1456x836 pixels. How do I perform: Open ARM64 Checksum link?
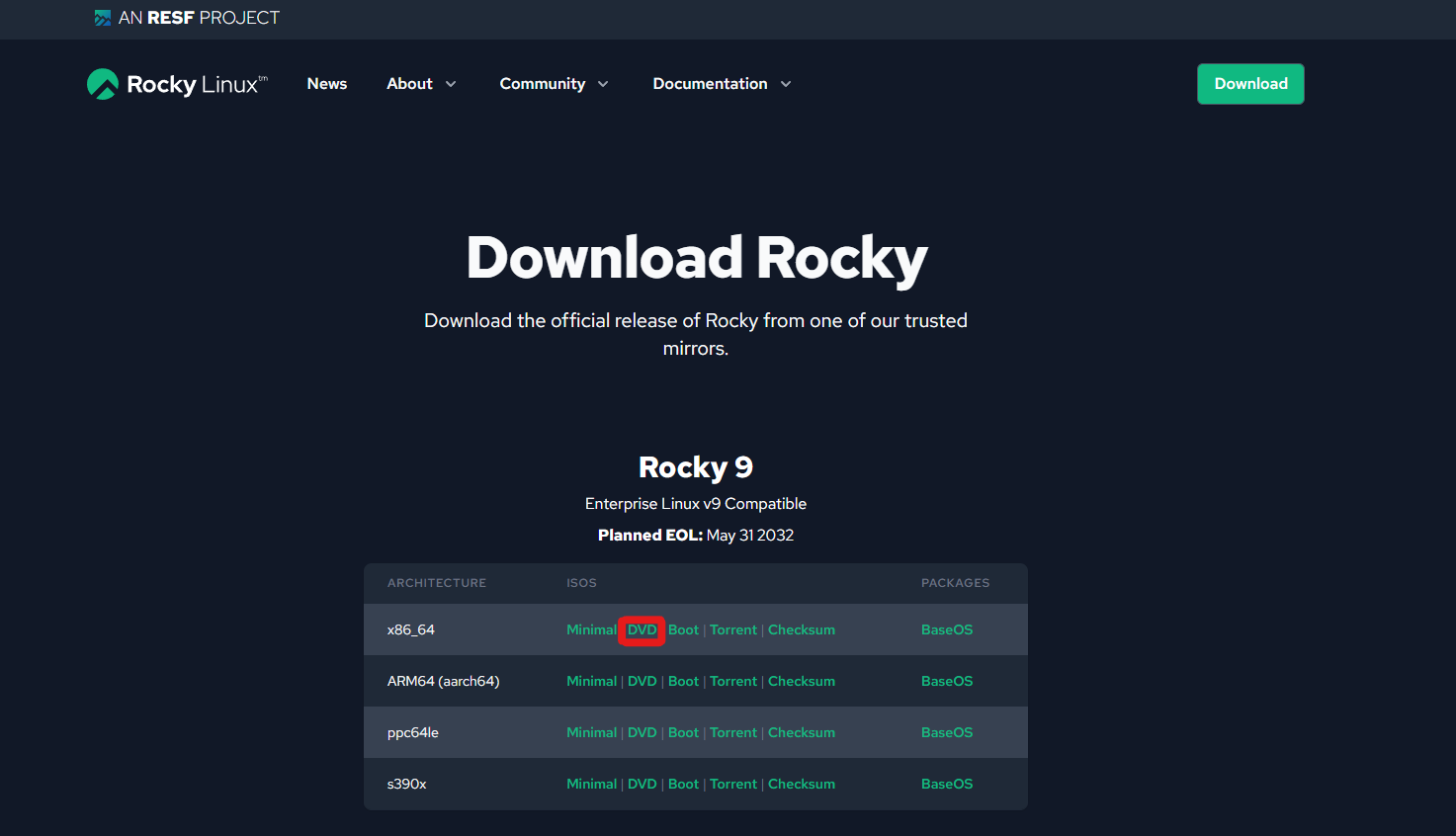coord(802,681)
